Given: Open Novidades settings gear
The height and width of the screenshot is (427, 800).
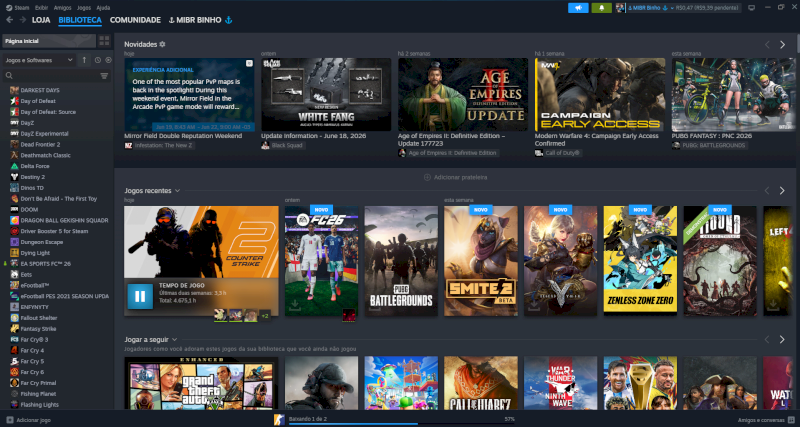Looking at the screenshot, I should pos(162,44).
